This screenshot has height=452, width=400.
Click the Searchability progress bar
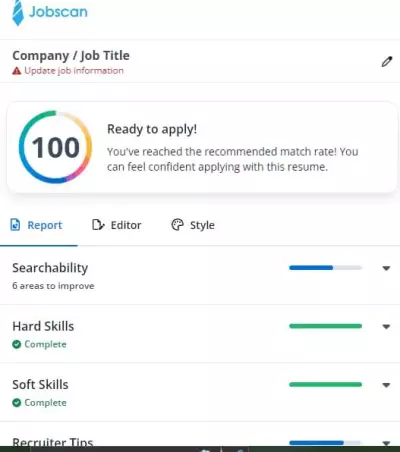click(x=325, y=268)
